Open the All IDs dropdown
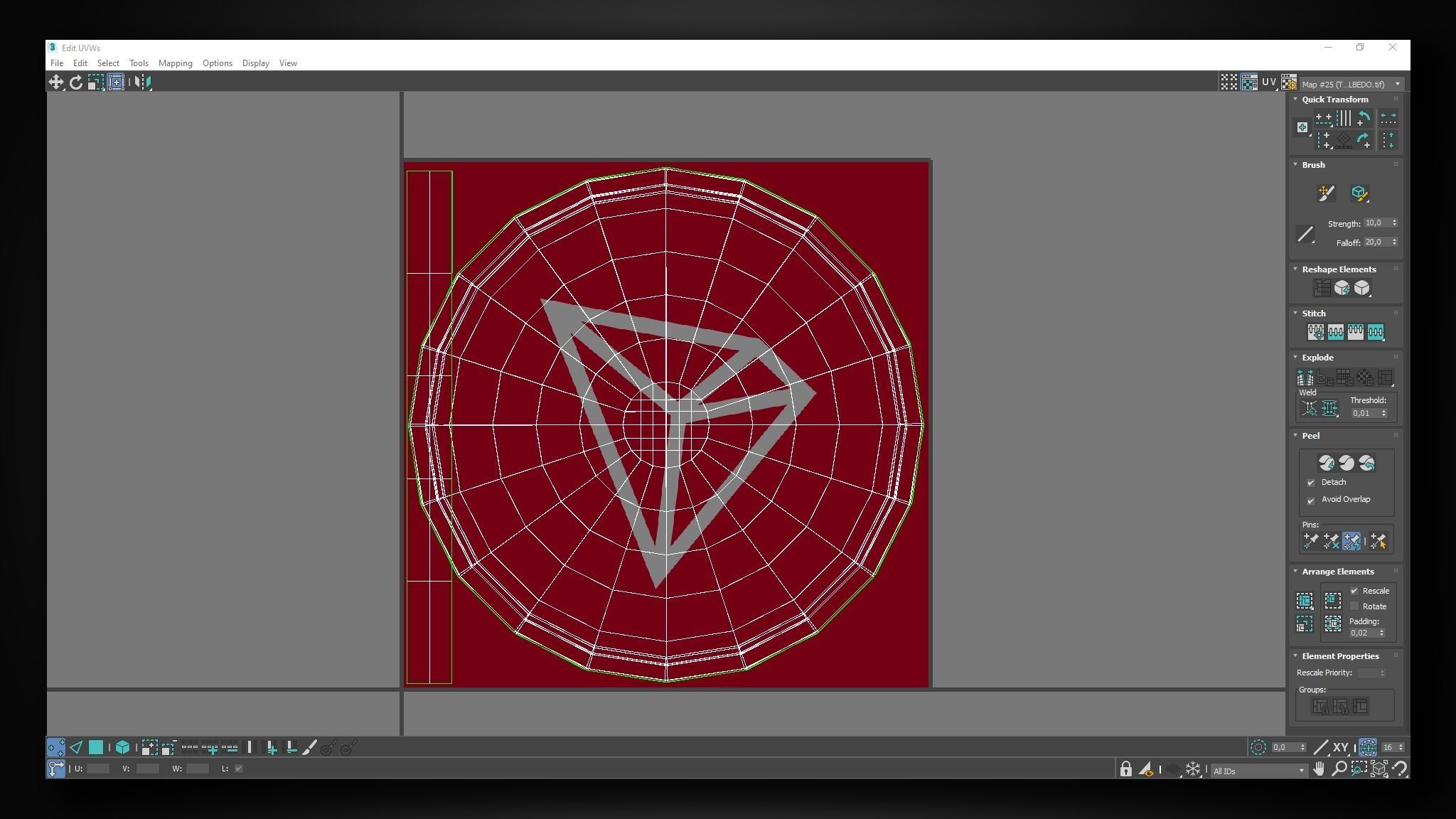 [x=1259, y=771]
